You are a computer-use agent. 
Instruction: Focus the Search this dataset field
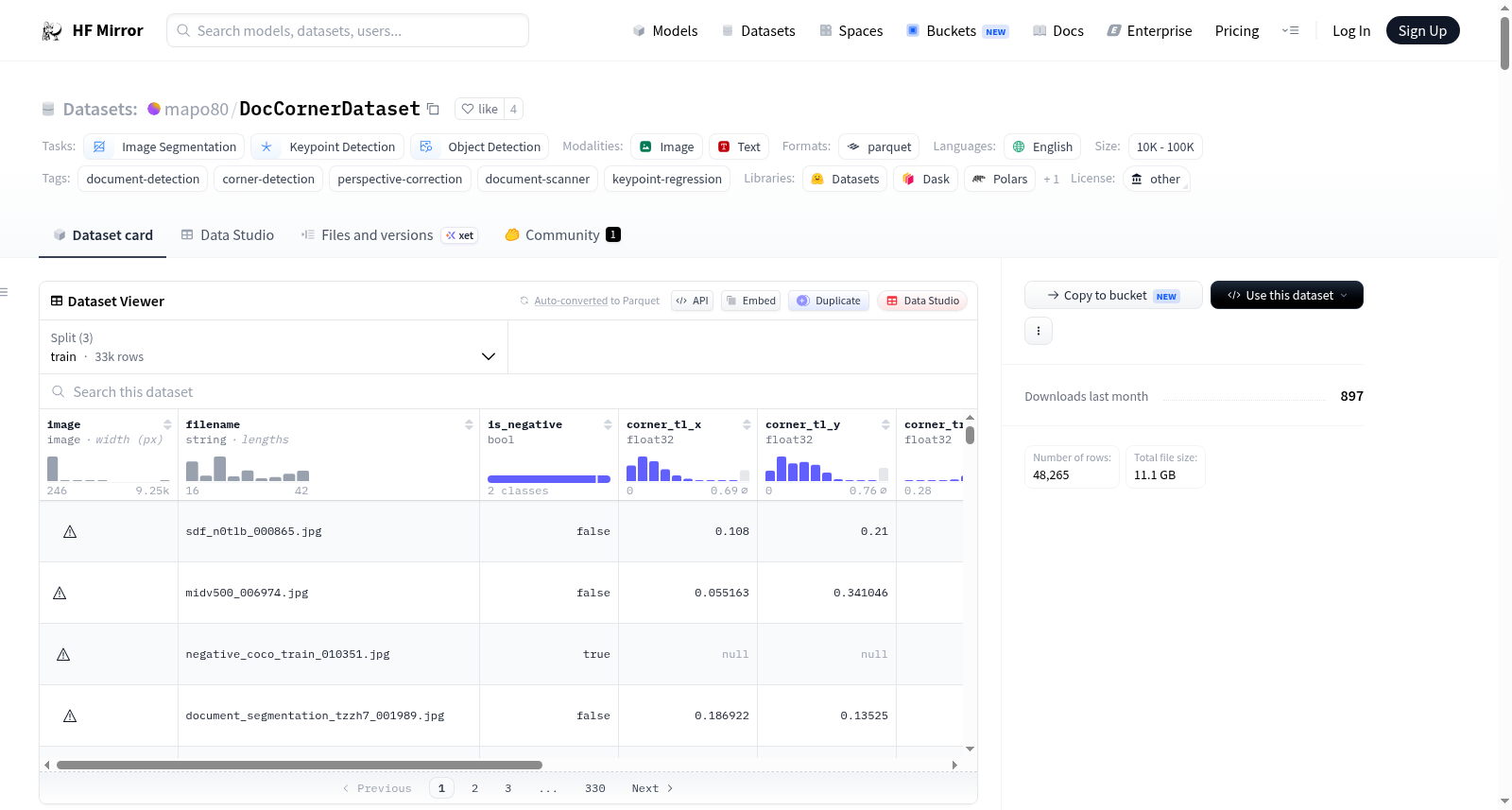(x=508, y=391)
